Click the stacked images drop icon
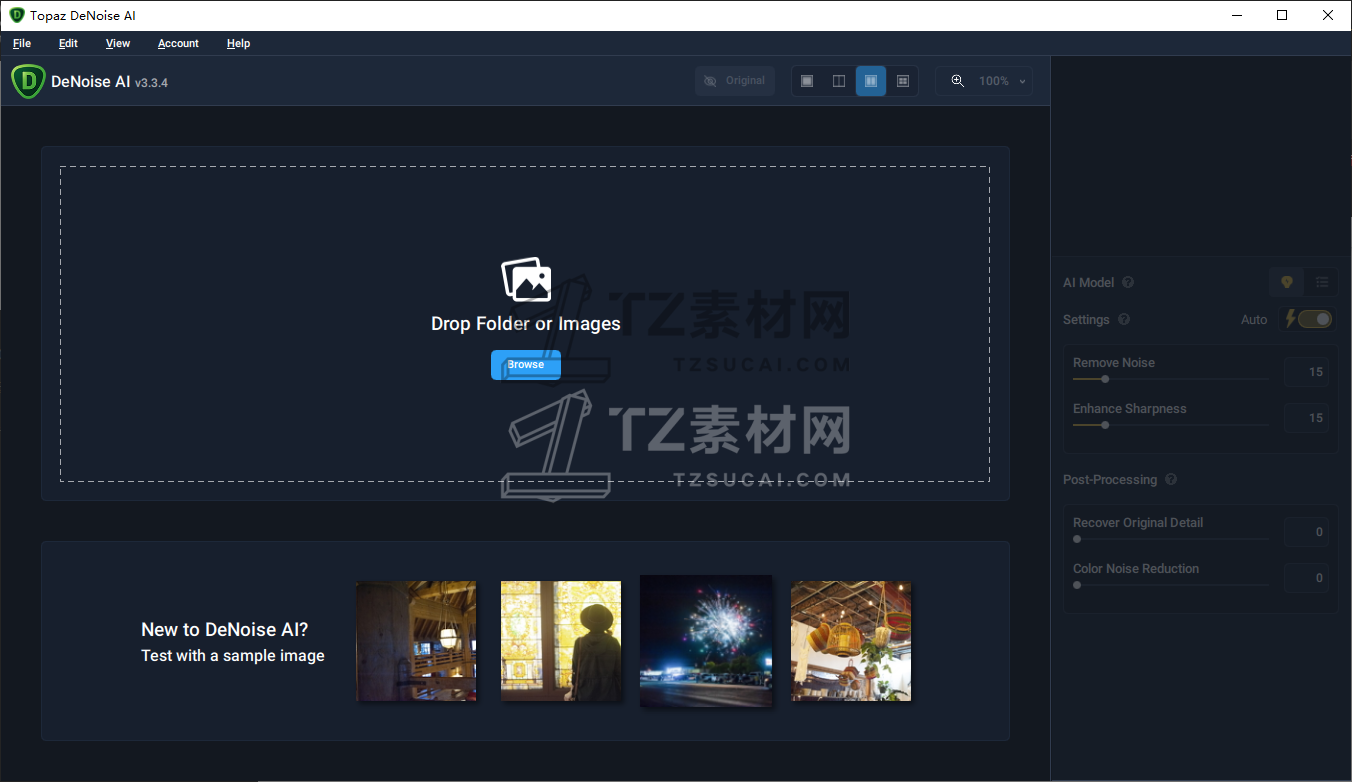The height and width of the screenshot is (782, 1352). point(526,280)
